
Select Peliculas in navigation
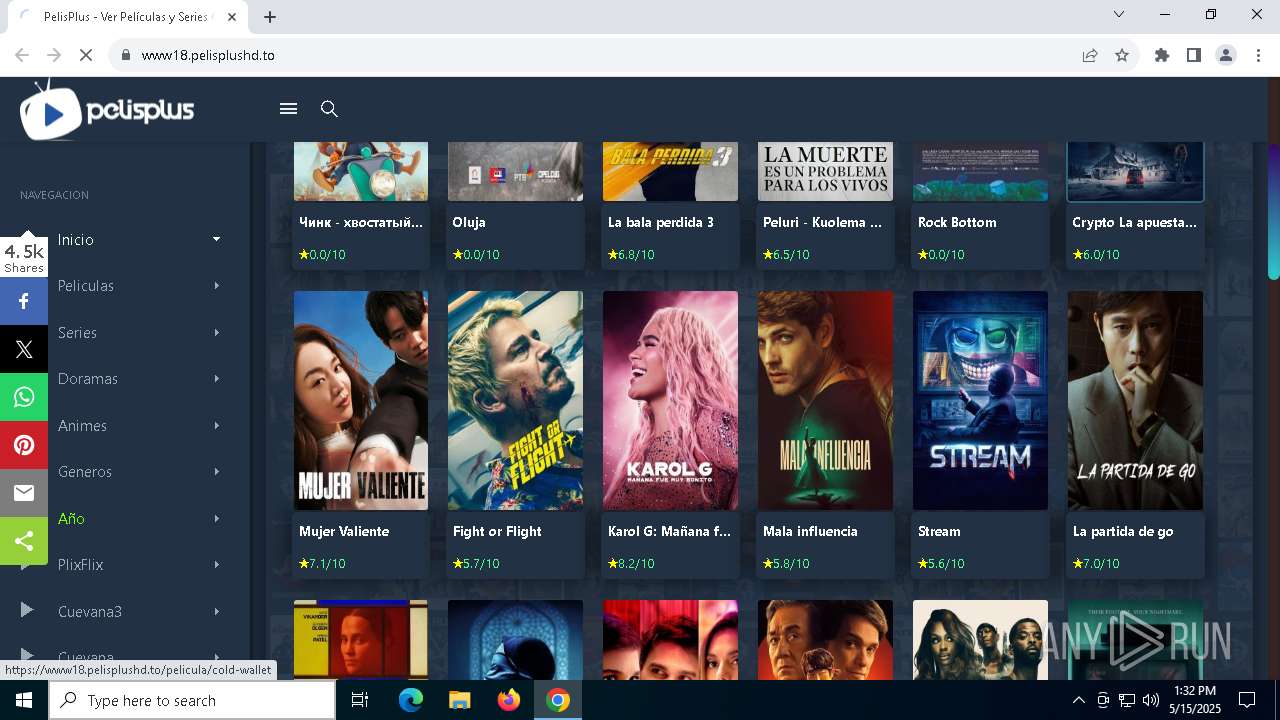click(86, 286)
